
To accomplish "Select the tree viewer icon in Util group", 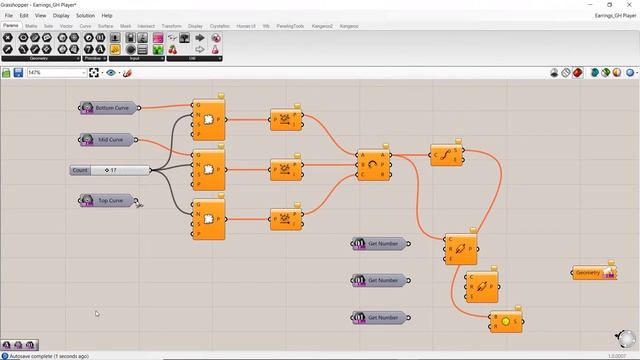I will [x=185, y=38].
